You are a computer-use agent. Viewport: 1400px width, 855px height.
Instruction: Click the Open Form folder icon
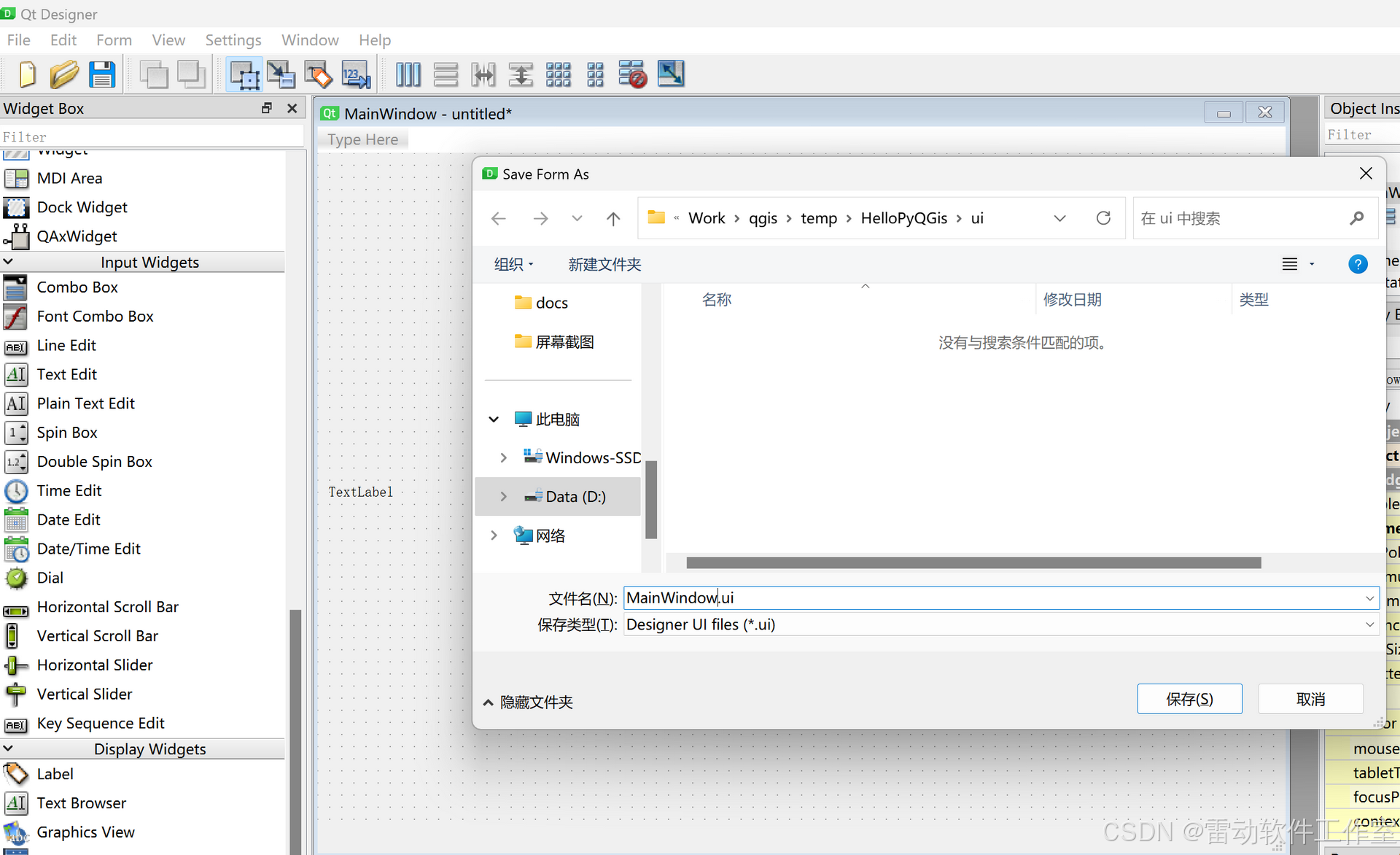64,74
